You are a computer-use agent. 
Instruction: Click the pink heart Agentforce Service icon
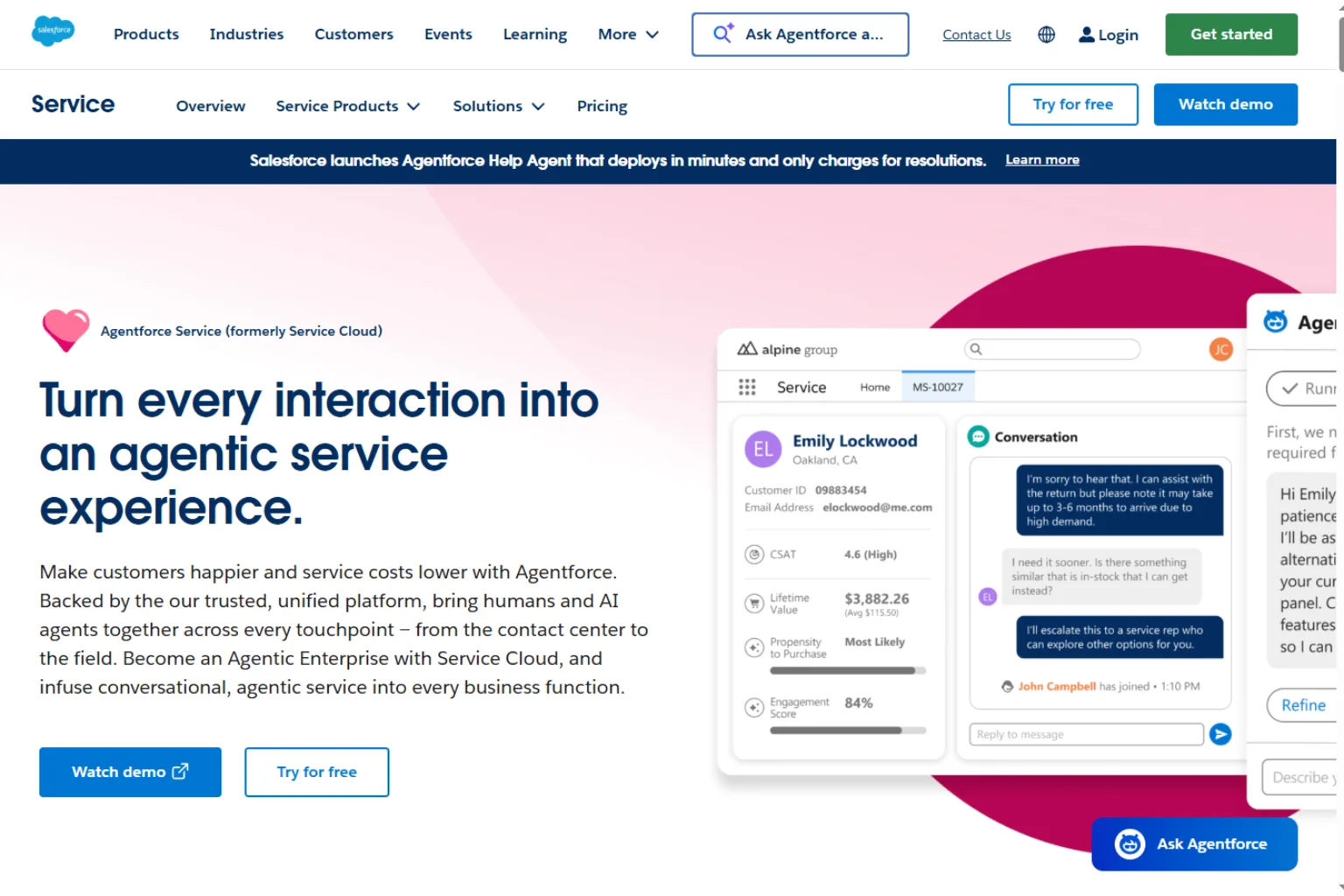coord(66,330)
